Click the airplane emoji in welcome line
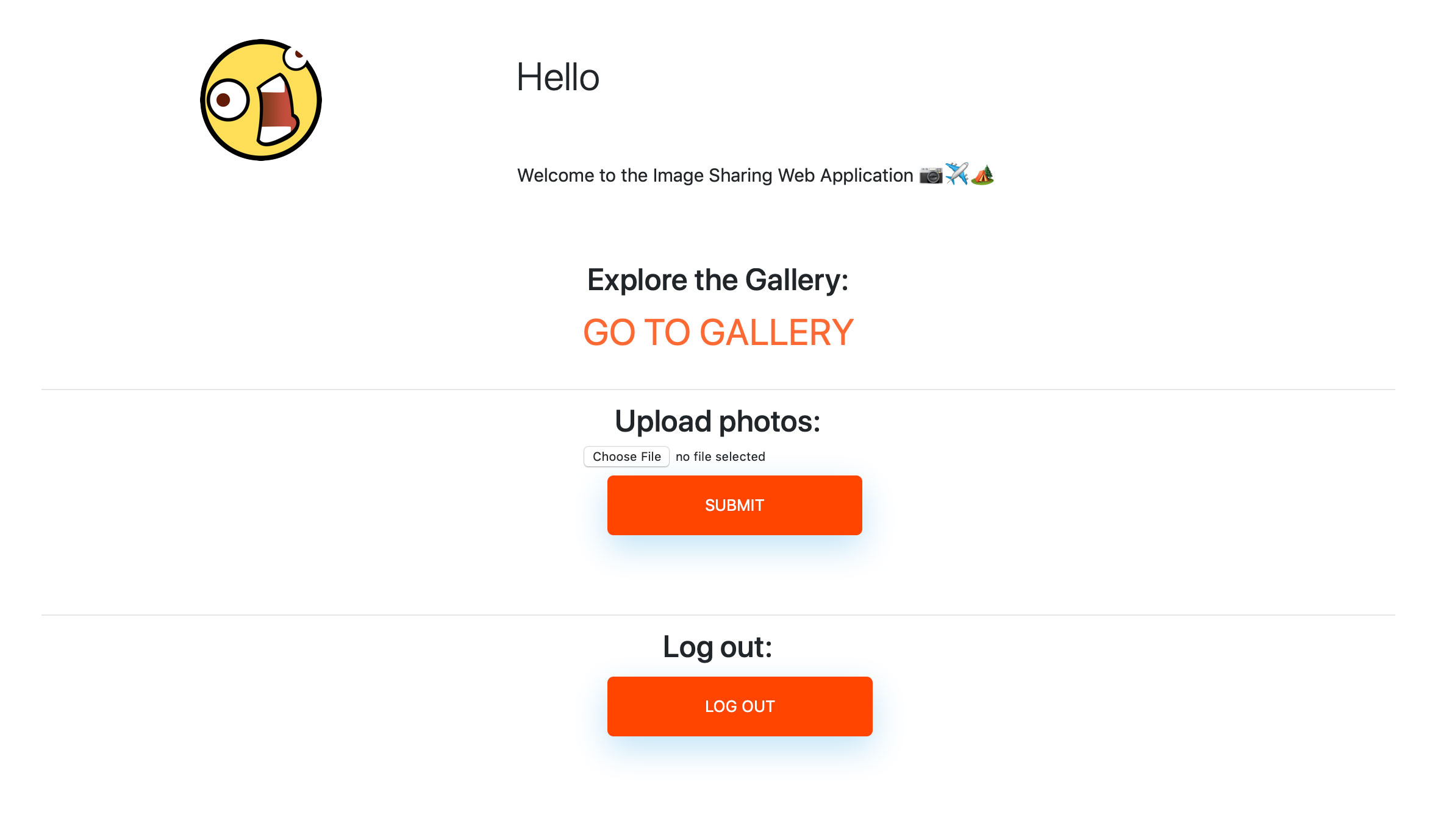Screen dimensions: 1438x840 (x=956, y=174)
